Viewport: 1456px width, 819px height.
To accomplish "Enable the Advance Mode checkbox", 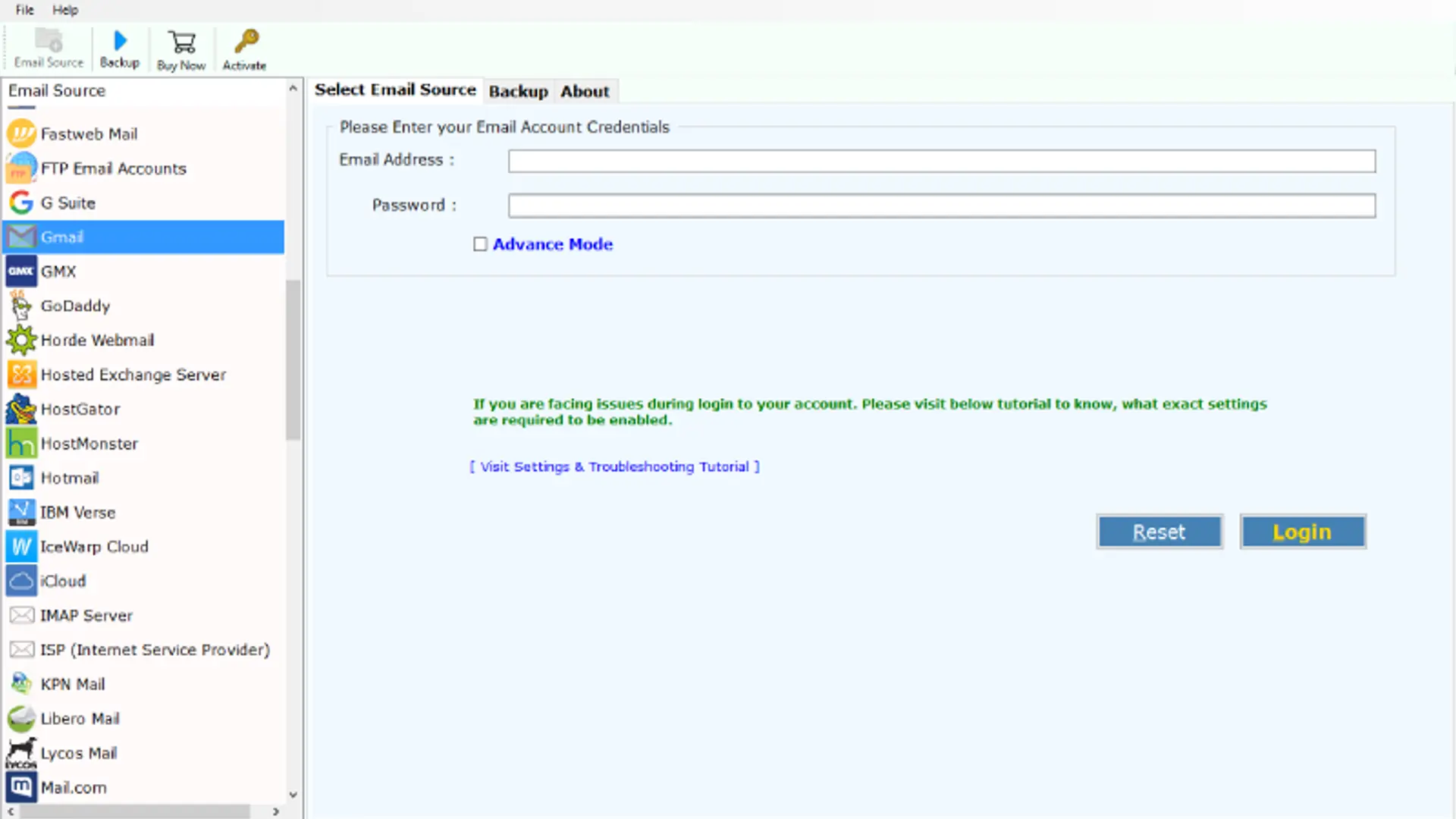I will click(480, 244).
